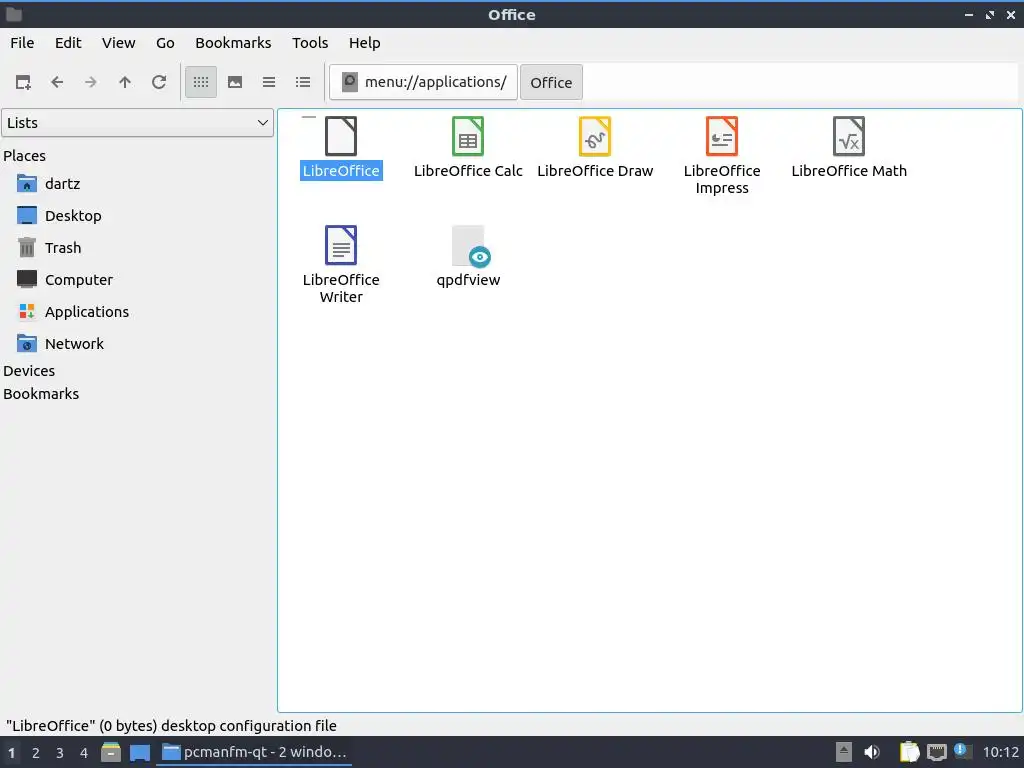Switch to desktop workspace 4

click(84, 753)
